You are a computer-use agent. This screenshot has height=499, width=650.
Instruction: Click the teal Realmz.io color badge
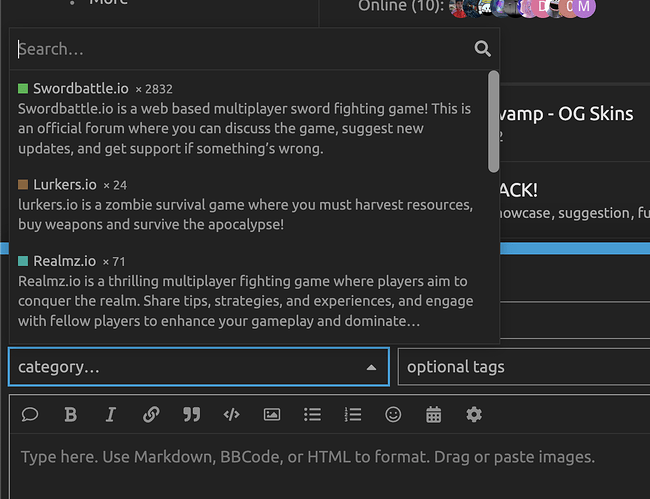tap(23, 261)
